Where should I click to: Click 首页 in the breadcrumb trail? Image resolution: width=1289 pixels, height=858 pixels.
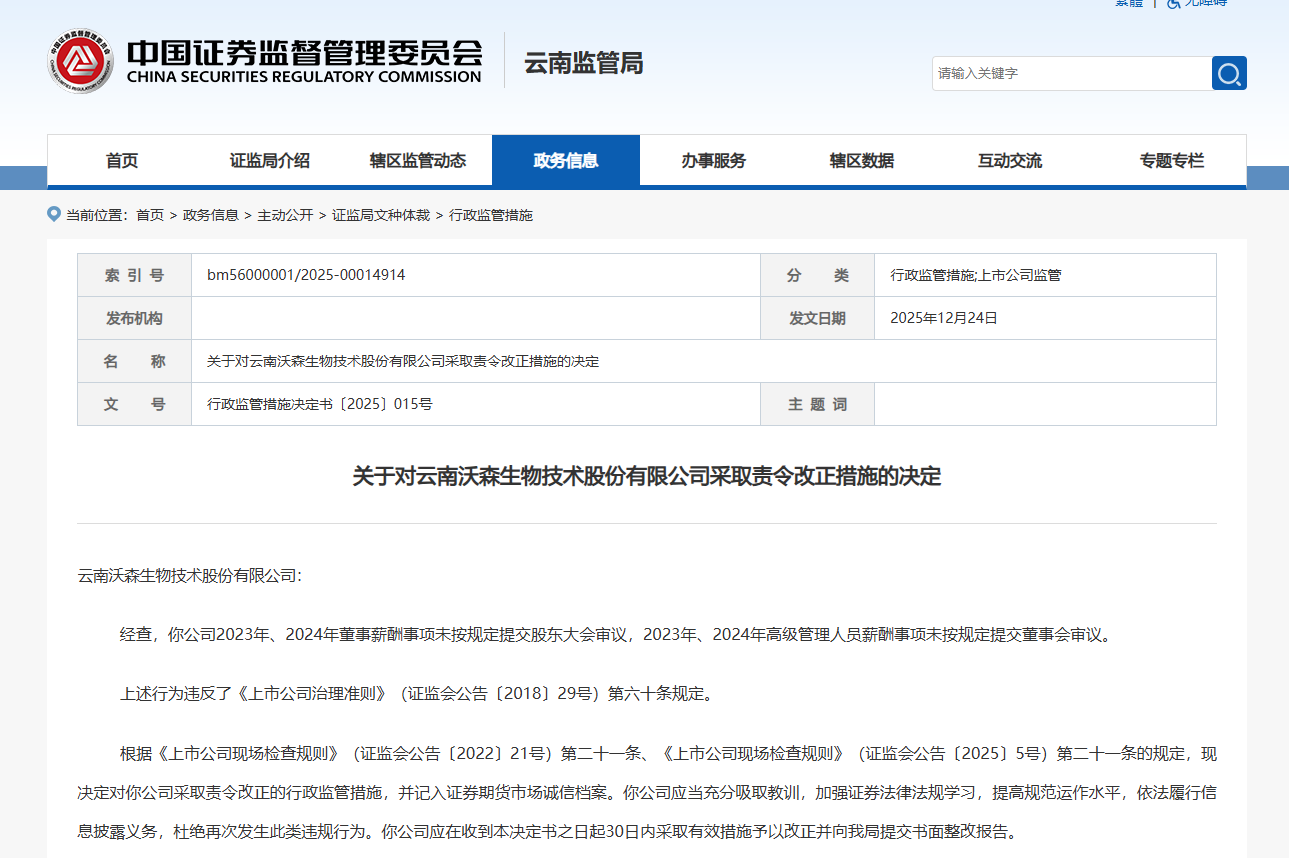pos(150,215)
